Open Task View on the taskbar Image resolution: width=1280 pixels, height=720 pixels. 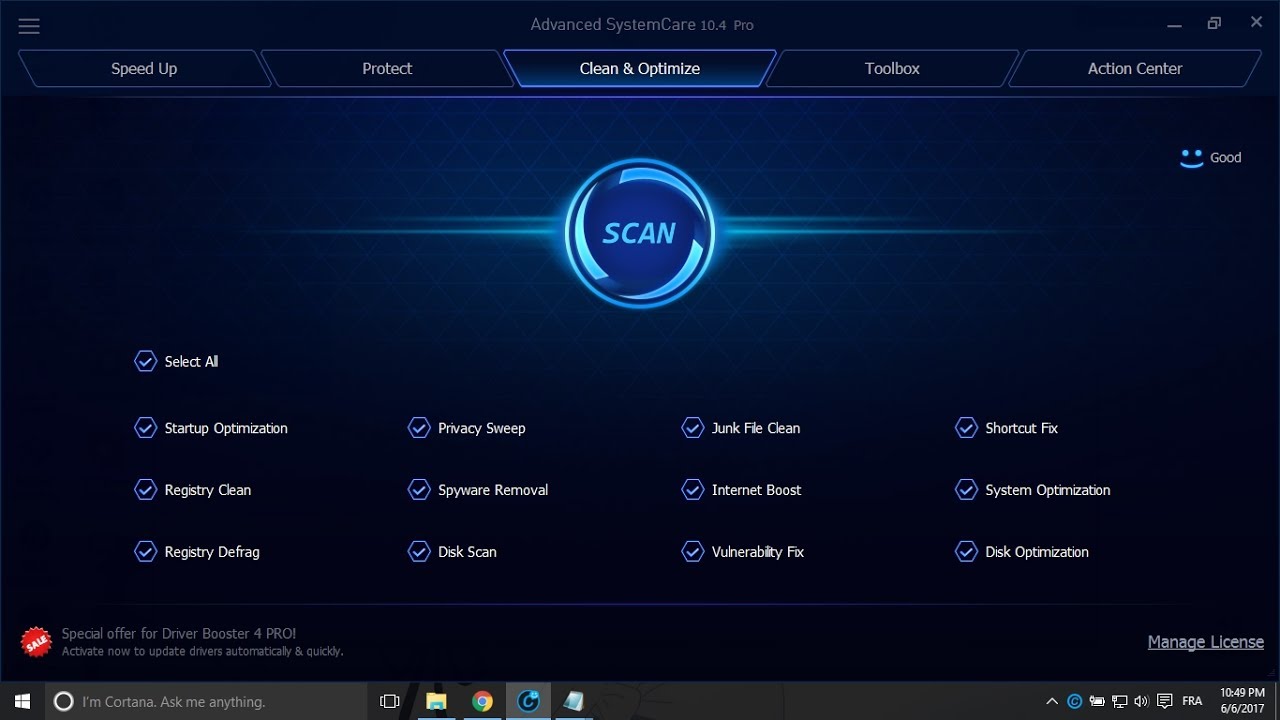coord(390,701)
